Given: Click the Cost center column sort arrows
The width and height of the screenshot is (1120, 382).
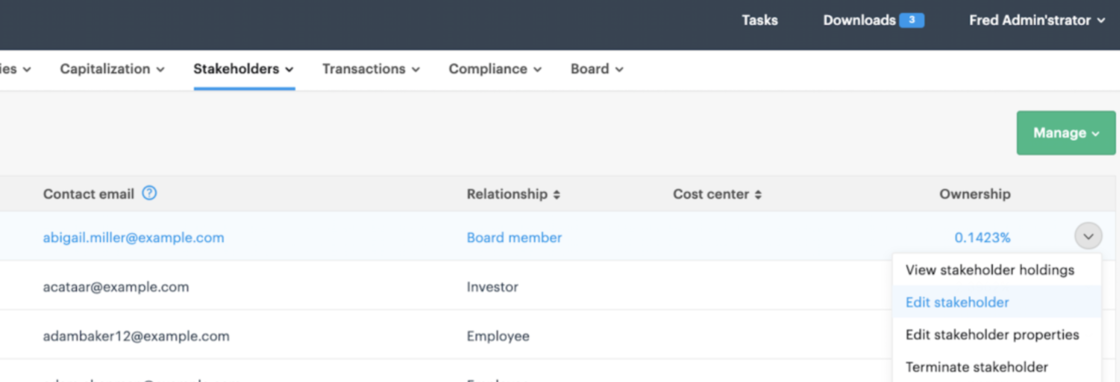Looking at the screenshot, I should click(759, 194).
